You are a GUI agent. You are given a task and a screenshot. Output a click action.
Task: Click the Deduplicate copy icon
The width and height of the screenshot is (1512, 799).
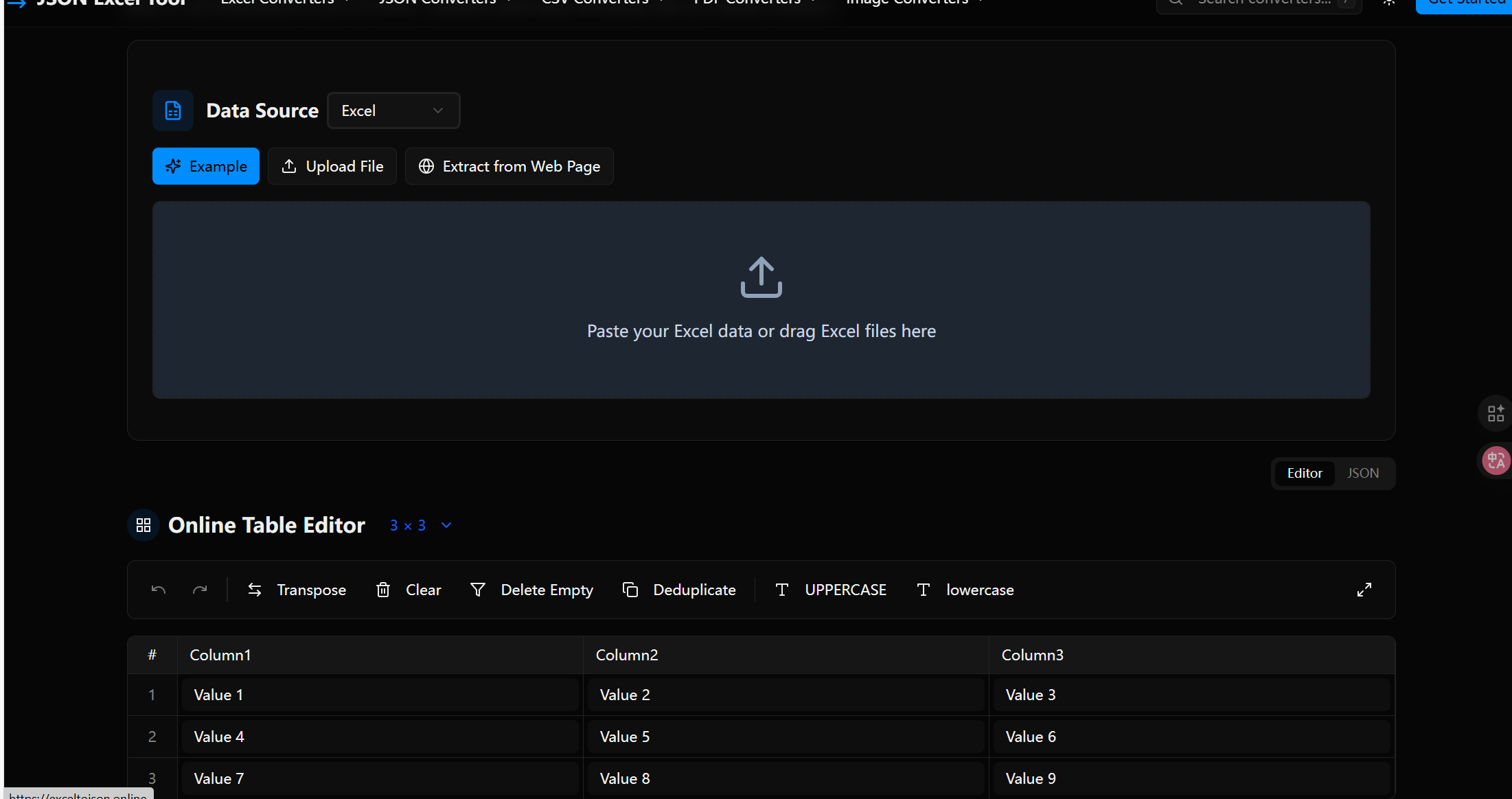coord(630,590)
